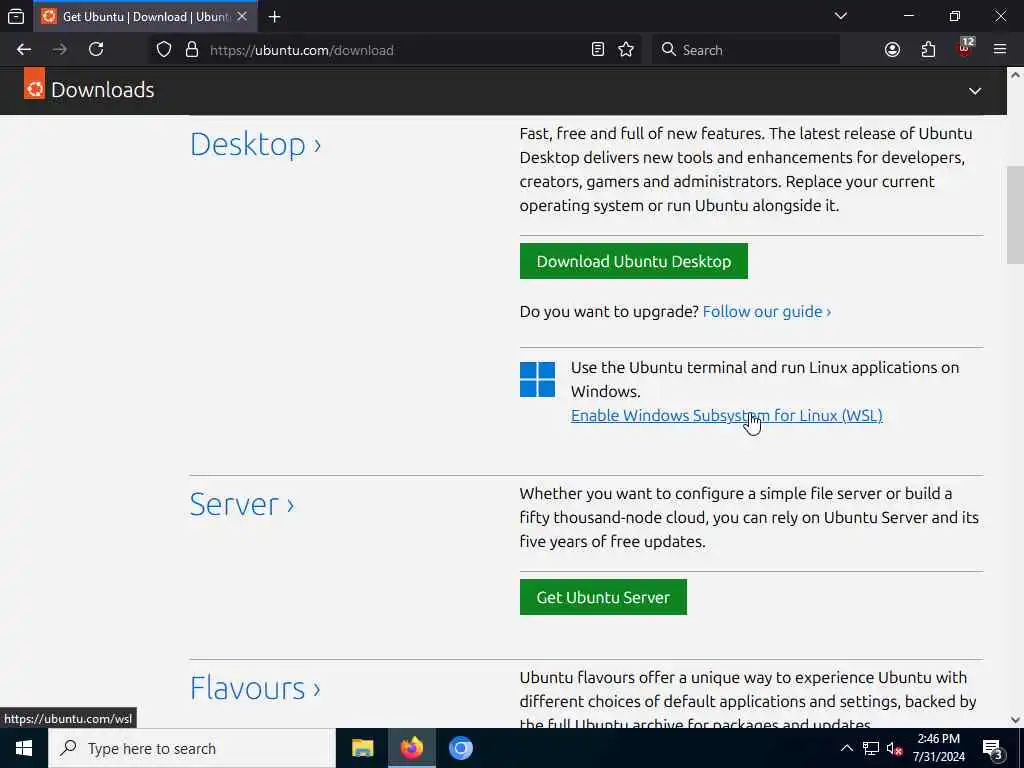Click the taskbar search box
The height and width of the screenshot is (768, 1024).
192,748
